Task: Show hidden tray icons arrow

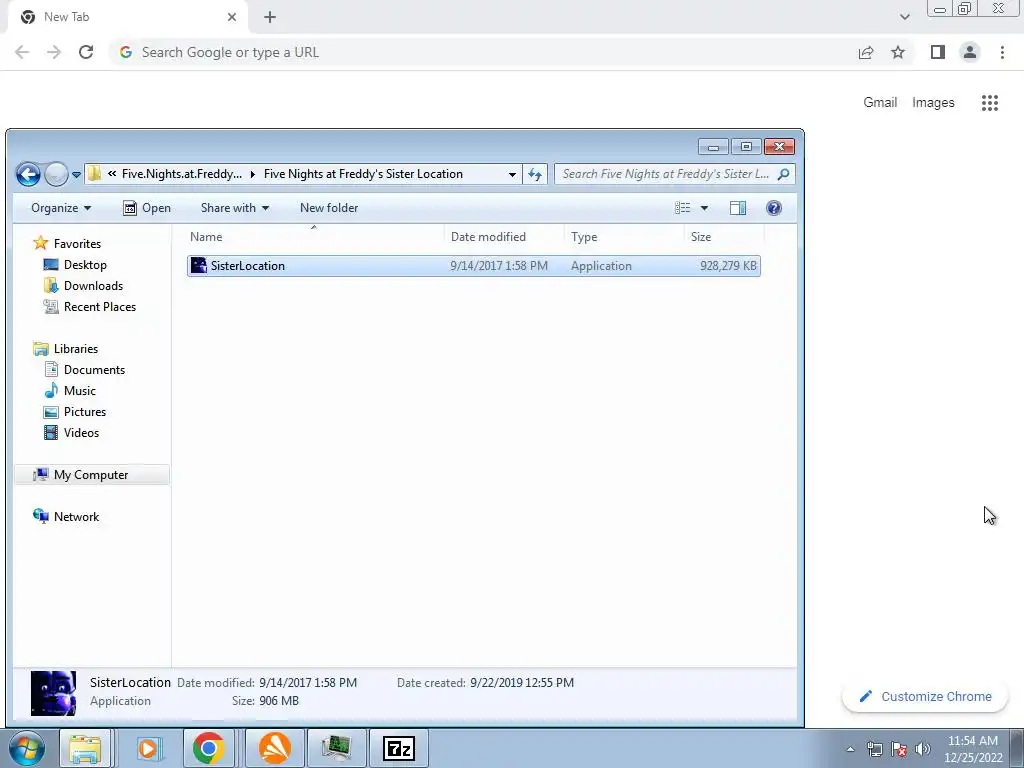Action: click(850, 749)
